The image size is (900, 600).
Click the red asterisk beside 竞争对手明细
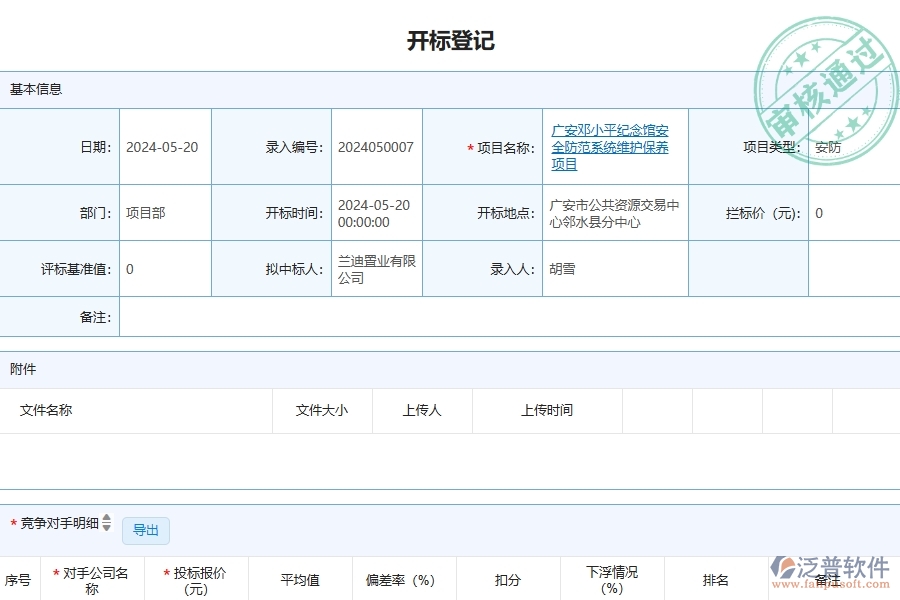point(14,522)
